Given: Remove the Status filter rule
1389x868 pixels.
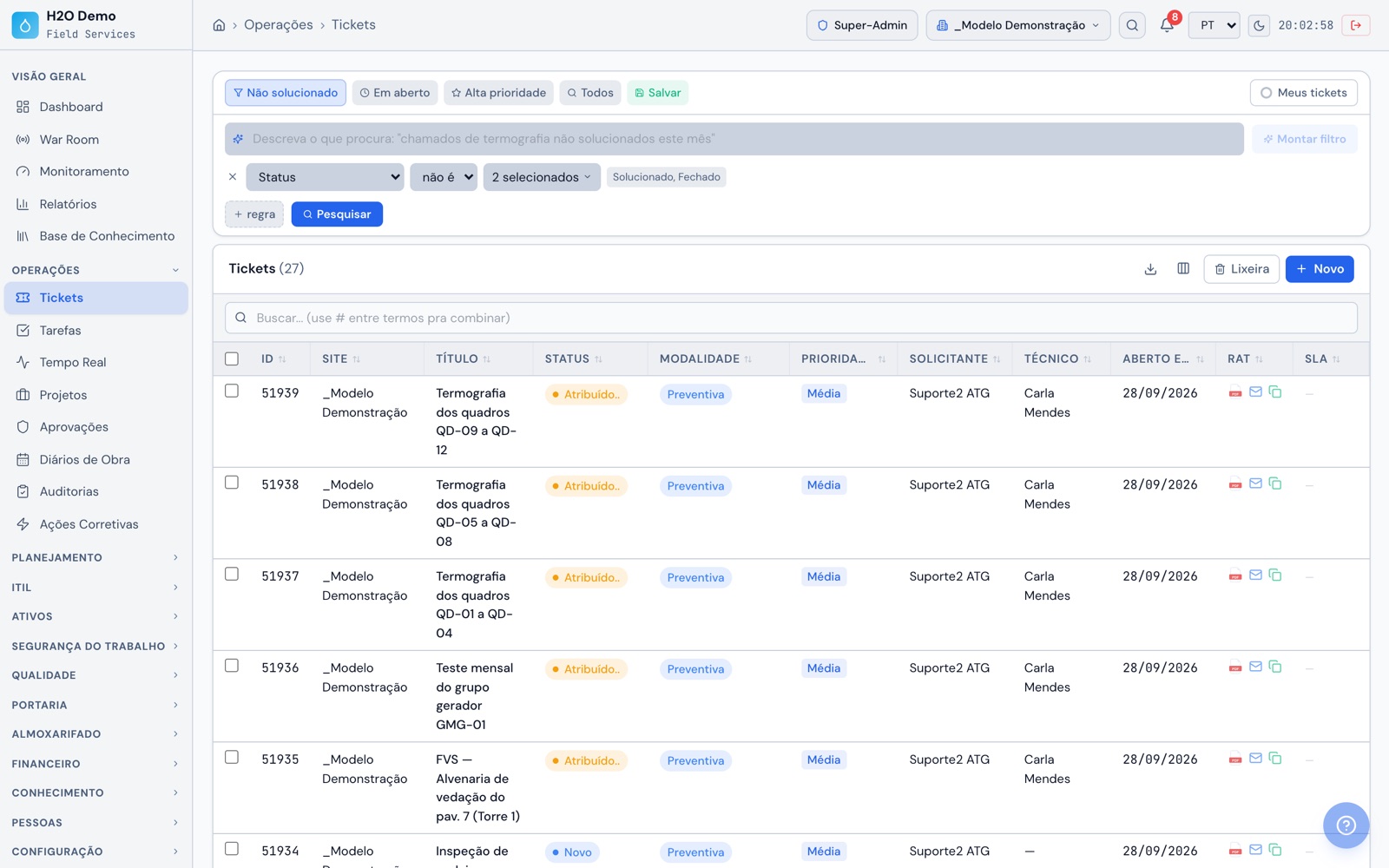Looking at the screenshot, I should click(x=233, y=177).
